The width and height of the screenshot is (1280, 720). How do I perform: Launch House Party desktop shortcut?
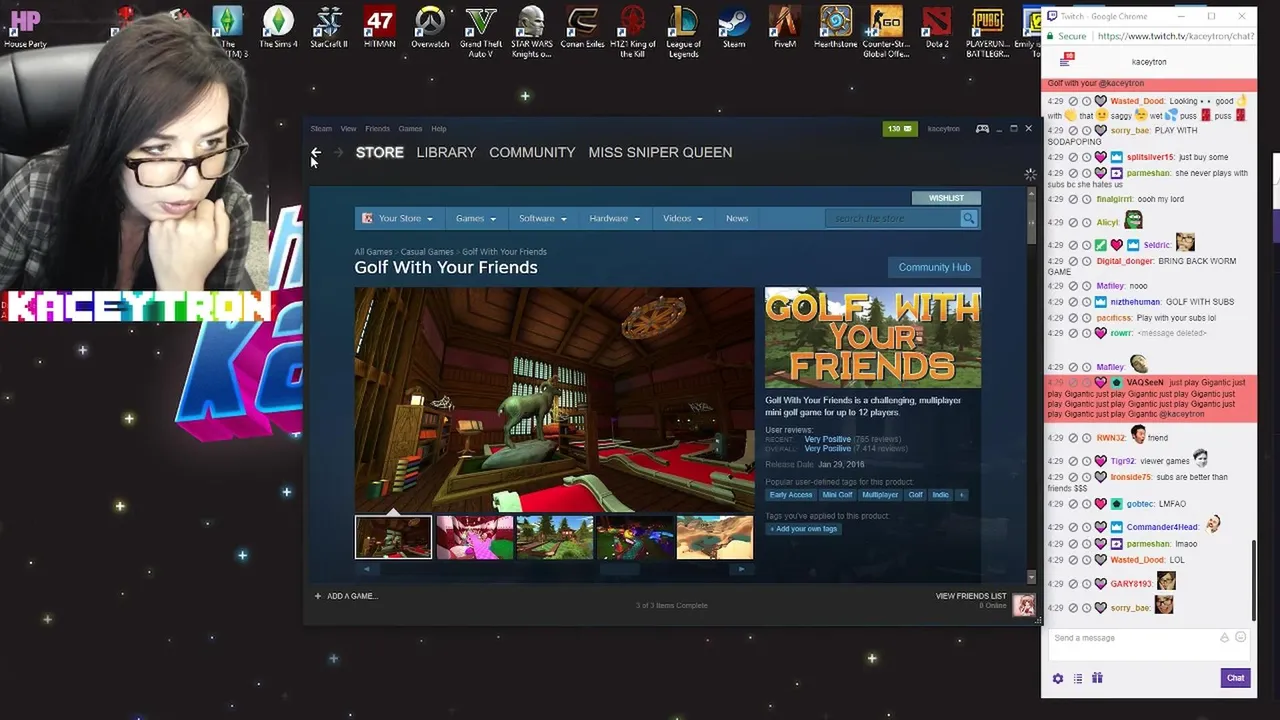click(25, 28)
